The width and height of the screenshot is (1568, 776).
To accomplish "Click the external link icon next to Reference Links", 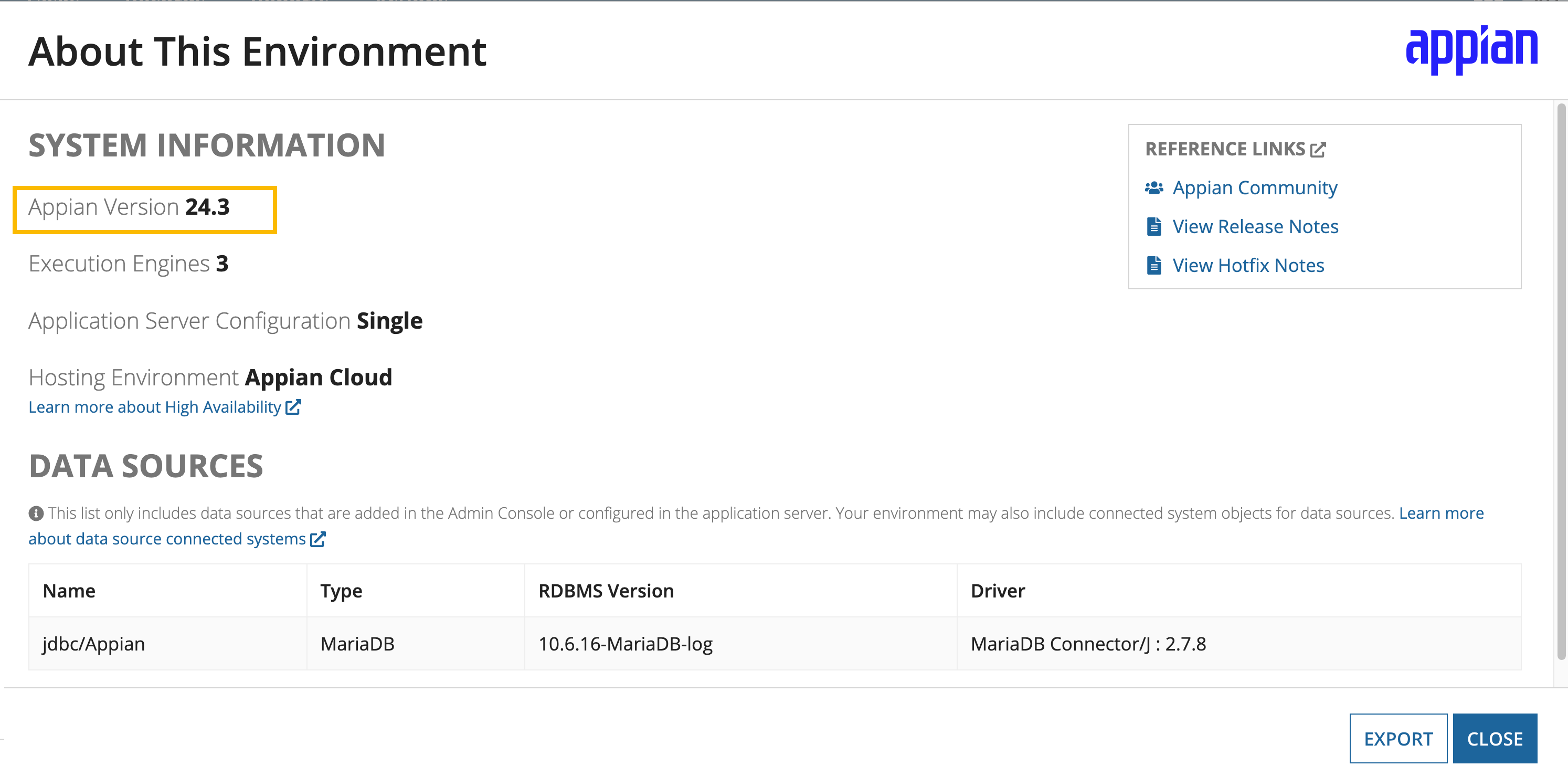I will (x=1318, y=149).
